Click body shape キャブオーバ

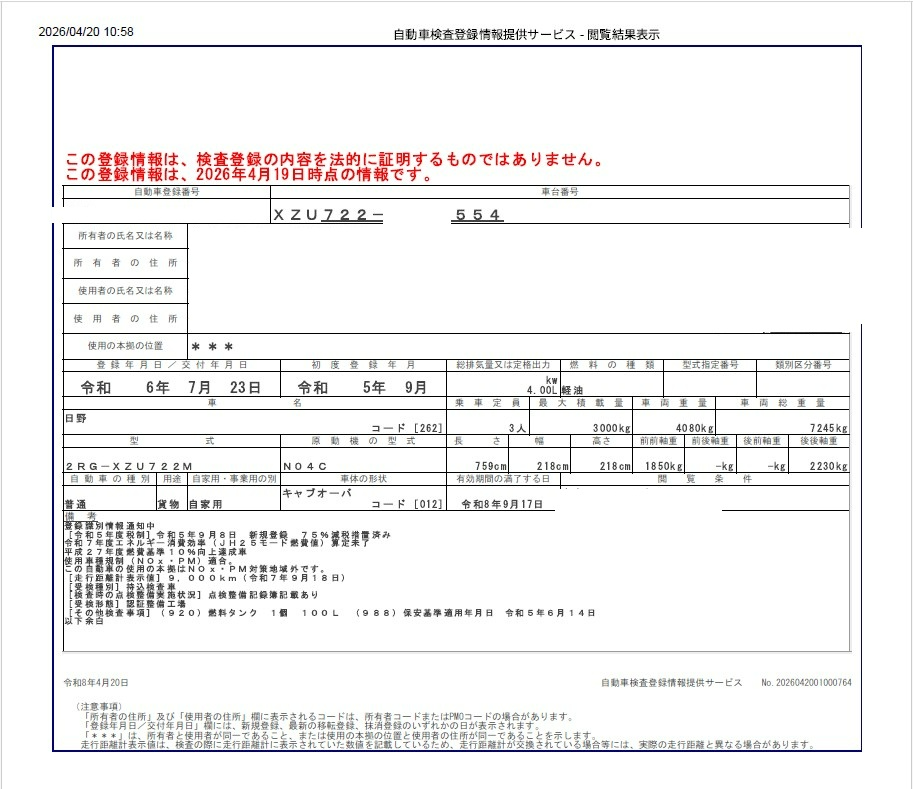point(317,493)
